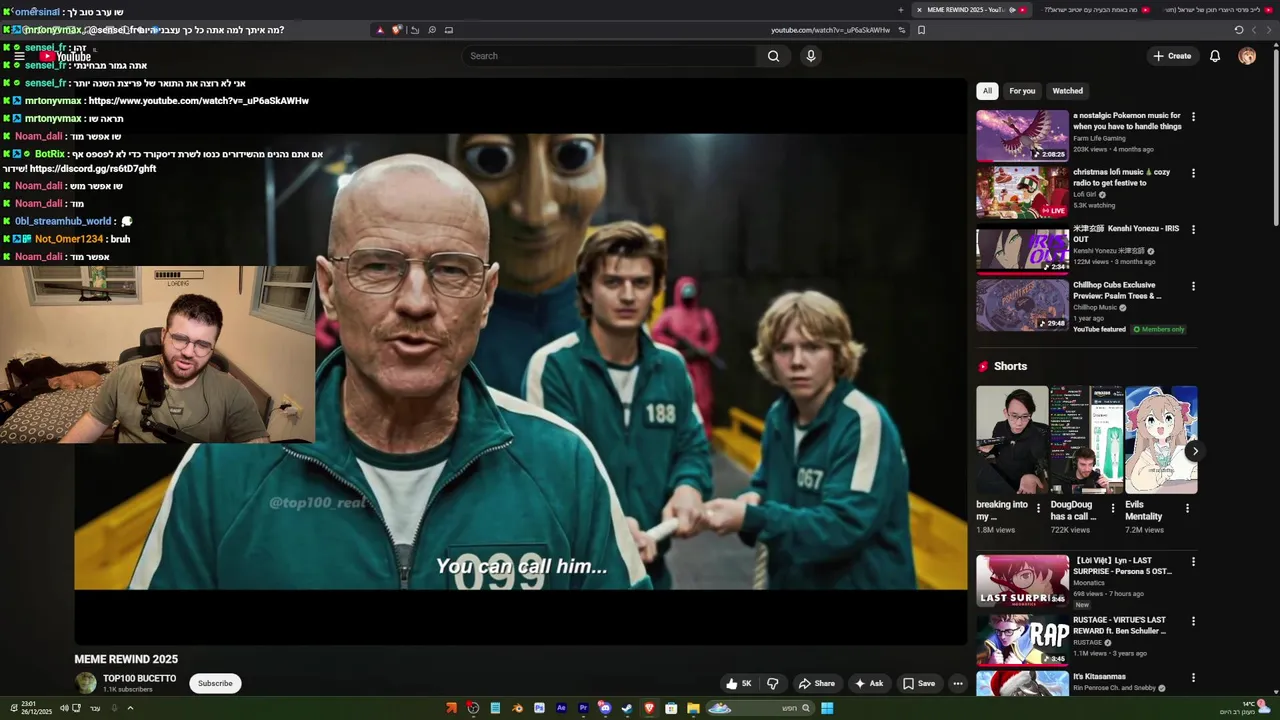Search YouTube with the magnifier button

pyautogui.click(x=773, y=56)
